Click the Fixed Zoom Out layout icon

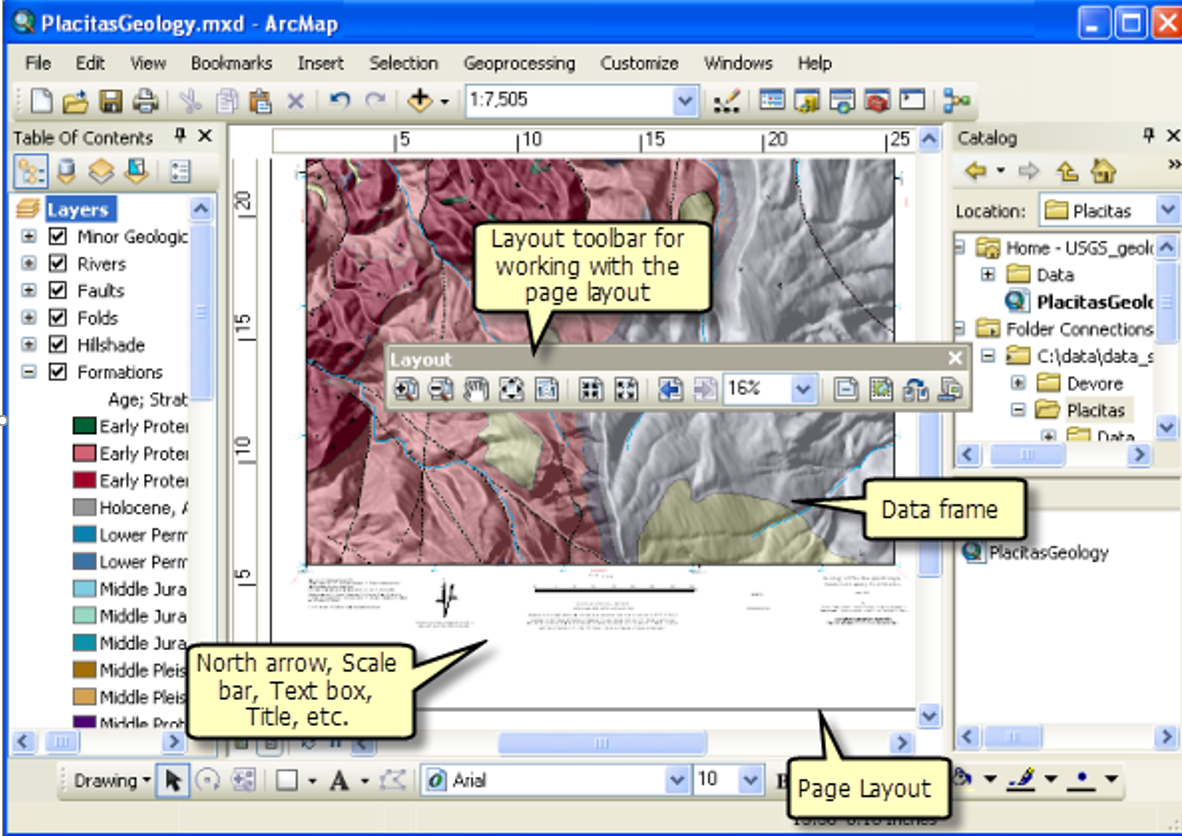(626, 390)
